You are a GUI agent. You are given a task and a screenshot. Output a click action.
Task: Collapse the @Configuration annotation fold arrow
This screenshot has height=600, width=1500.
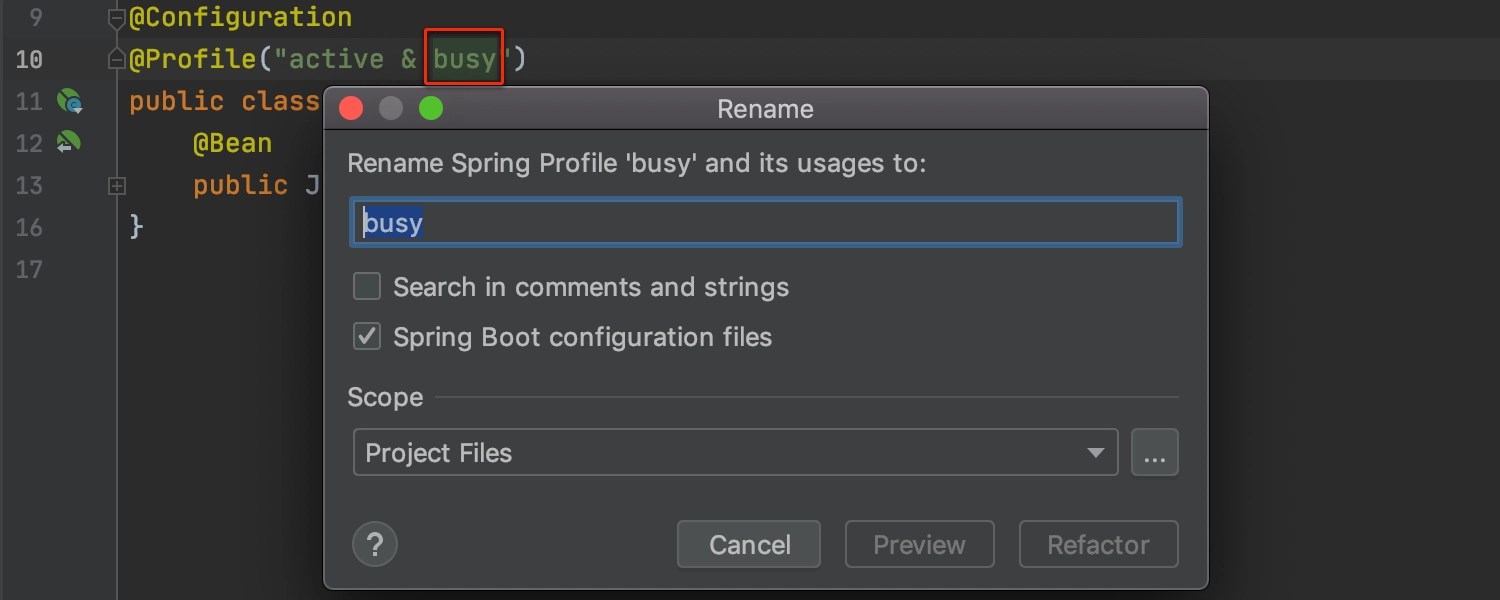[x=117, y=17]
